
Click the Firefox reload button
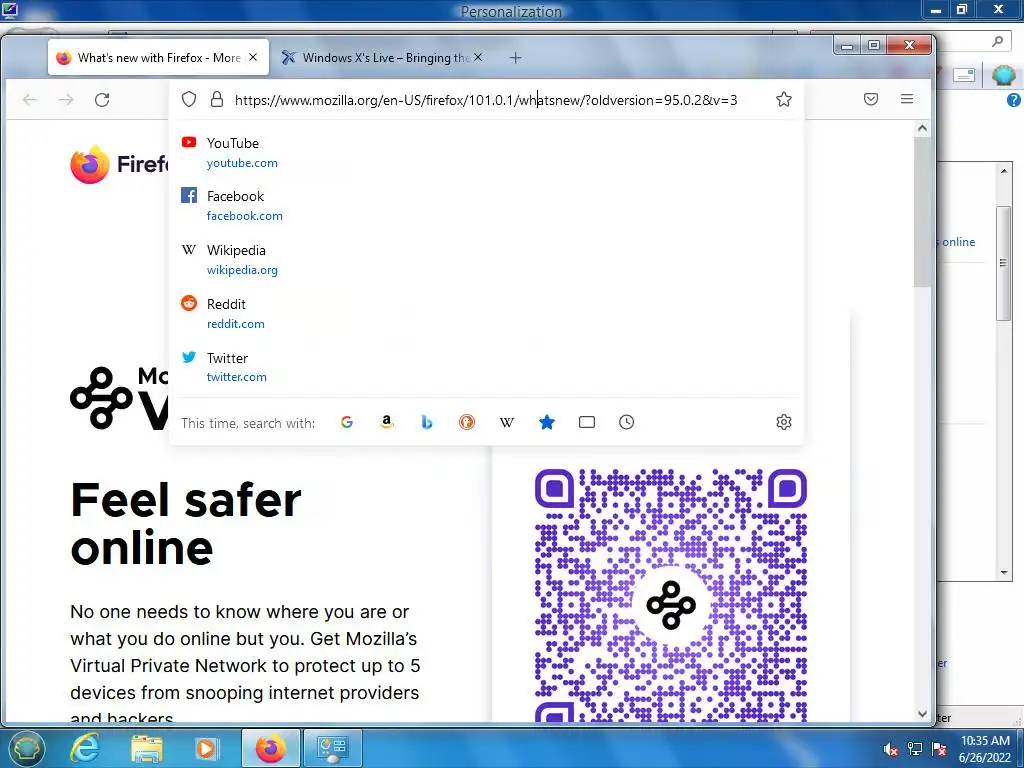pos(102,100)
